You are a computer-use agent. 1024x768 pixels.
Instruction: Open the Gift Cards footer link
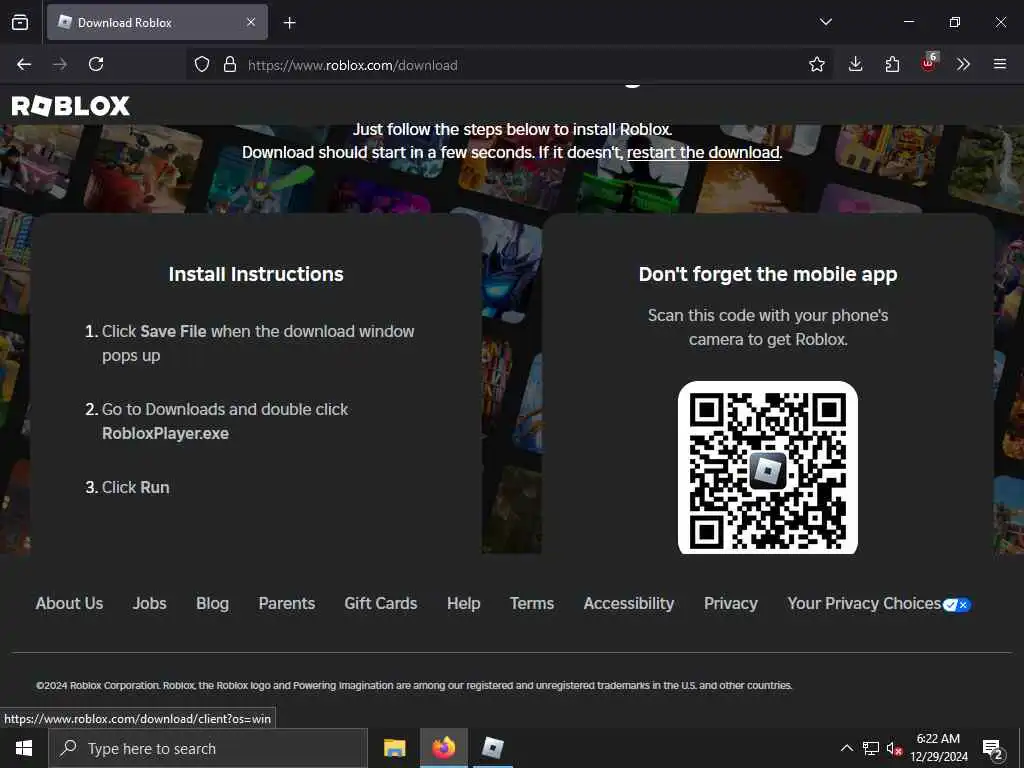point(381,603)
